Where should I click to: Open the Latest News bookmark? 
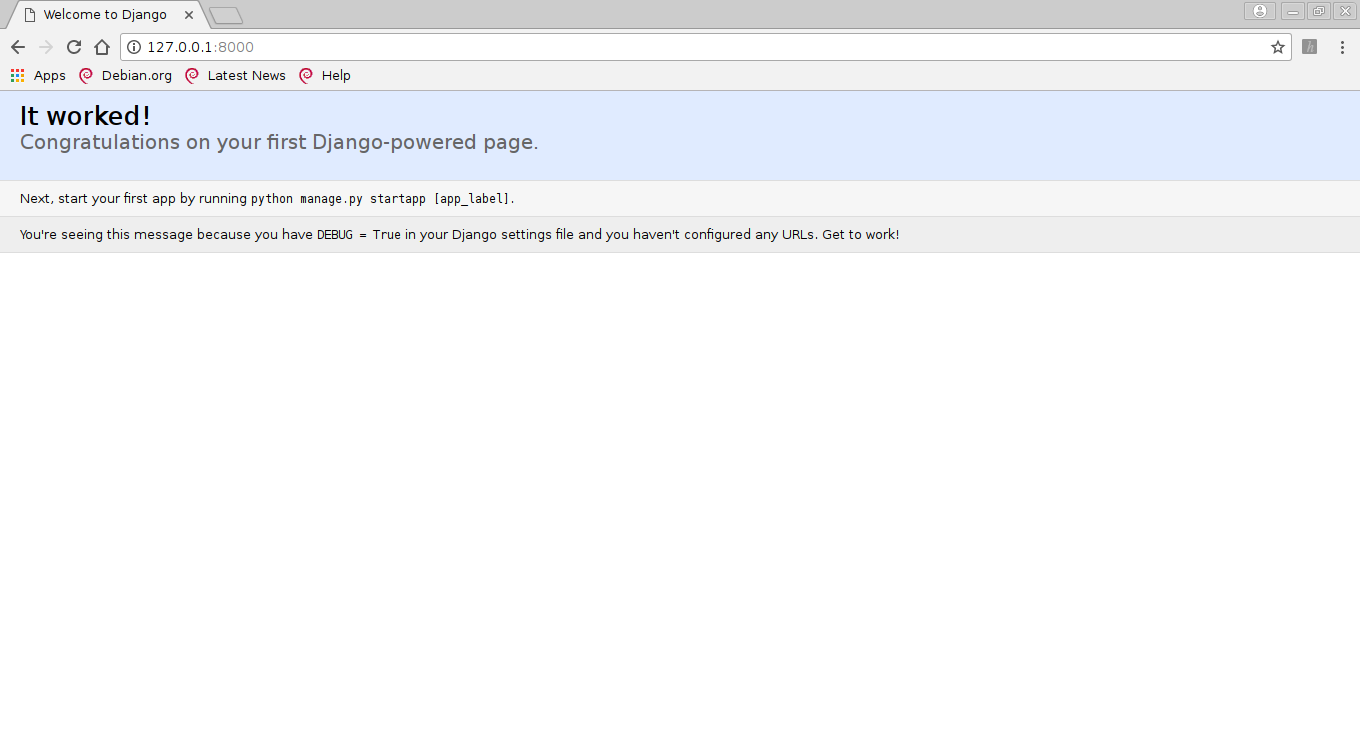point(236,75)
